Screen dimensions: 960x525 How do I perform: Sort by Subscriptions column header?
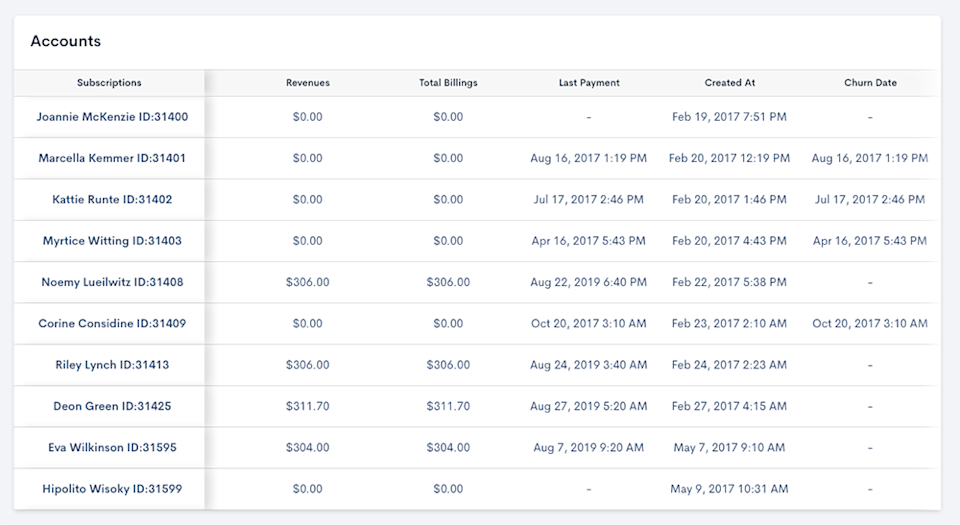(x=109, y=83)
